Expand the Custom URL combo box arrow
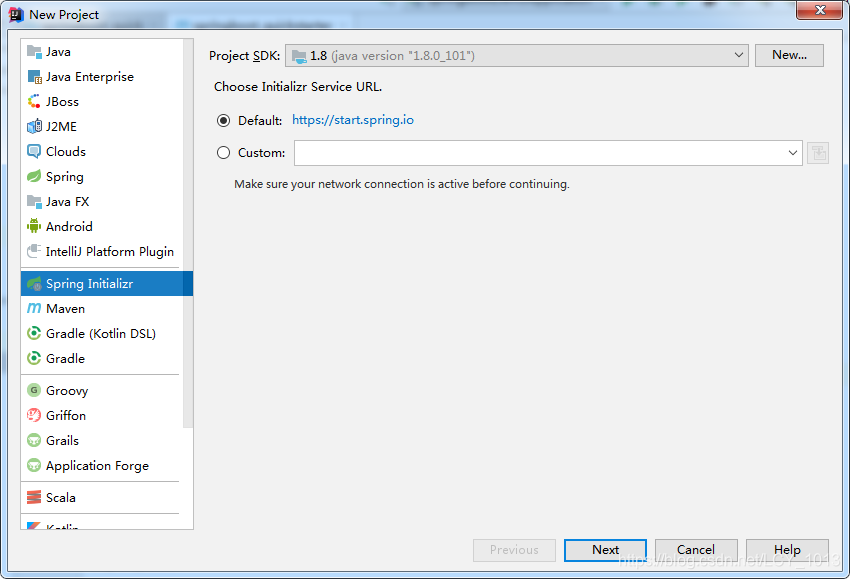850x579 pixels. click(793, 153)
